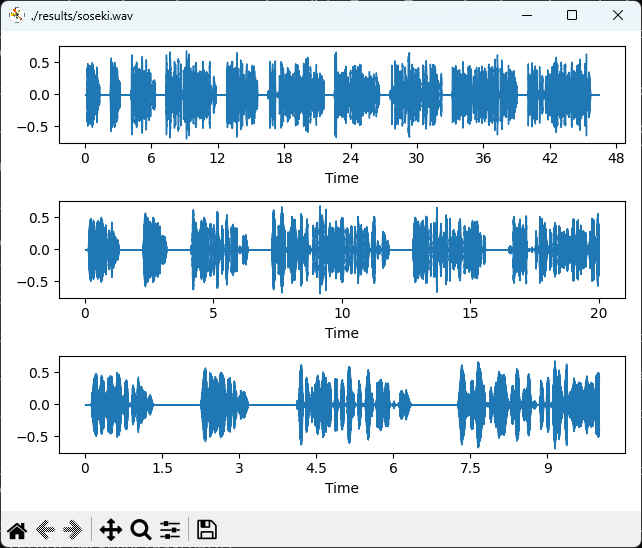Click inside the middle waveform plot
The height and width of the screenshot is (548, 642).
coord(341,249)
